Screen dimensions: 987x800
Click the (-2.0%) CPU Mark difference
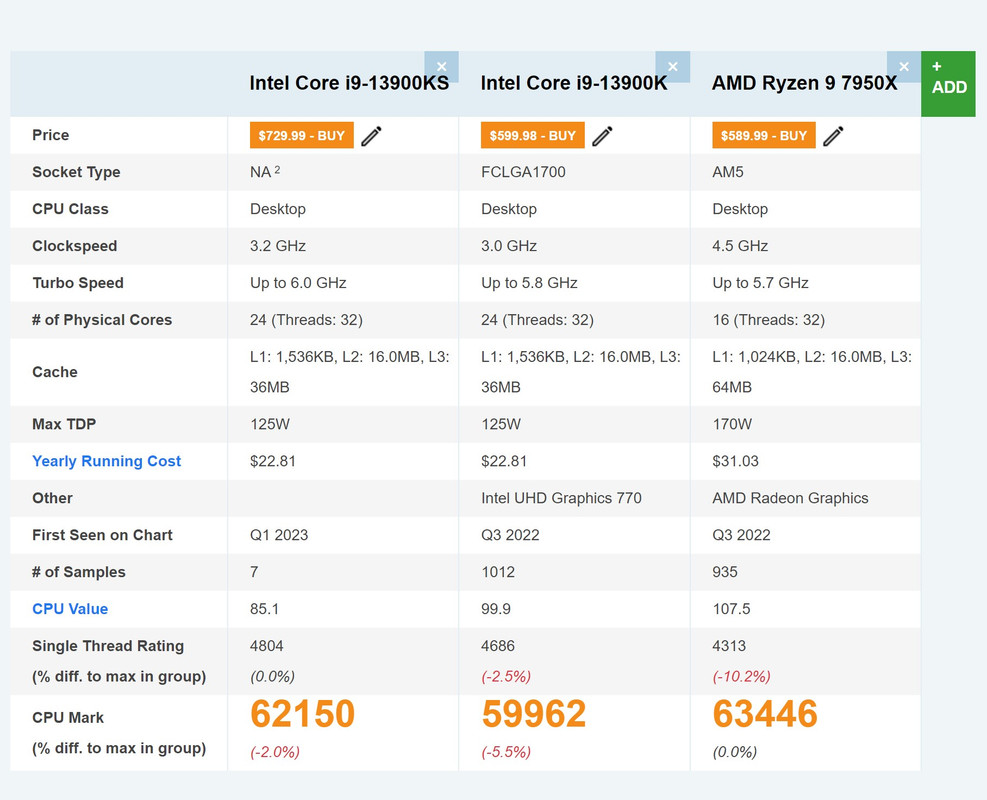coord(275,752)
